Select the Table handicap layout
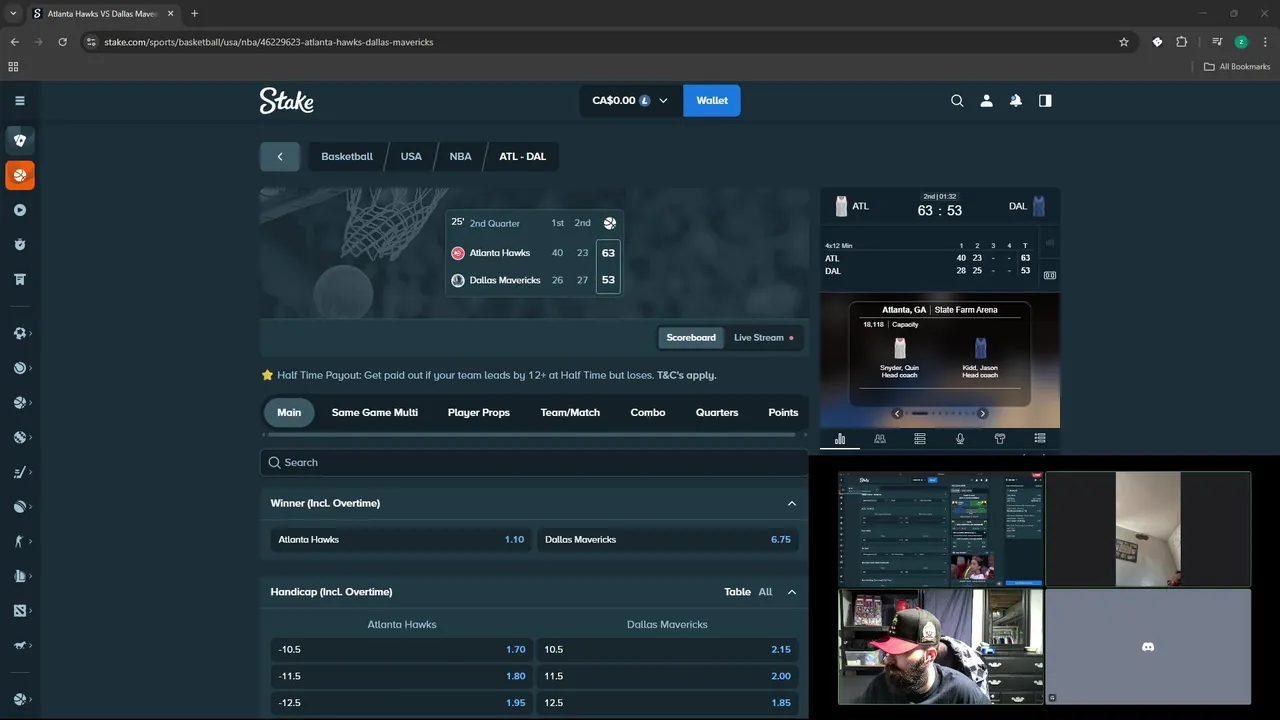Image resolution: width=1280 pixels, height=720 pixels. (737, 592)
